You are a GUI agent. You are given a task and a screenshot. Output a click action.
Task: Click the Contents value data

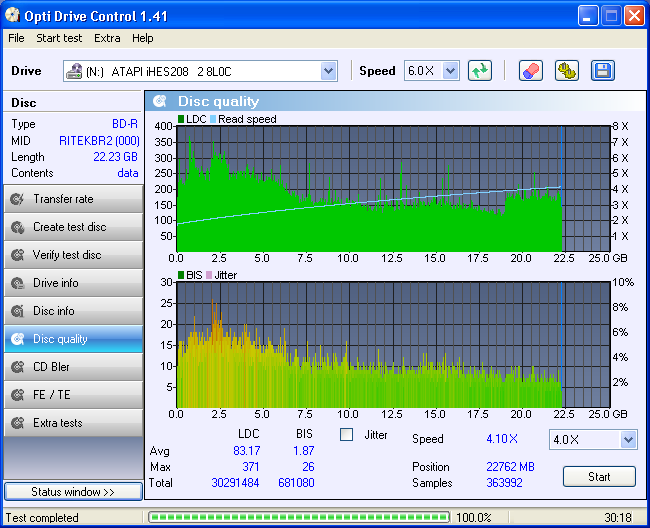click(x=128, y=173)
